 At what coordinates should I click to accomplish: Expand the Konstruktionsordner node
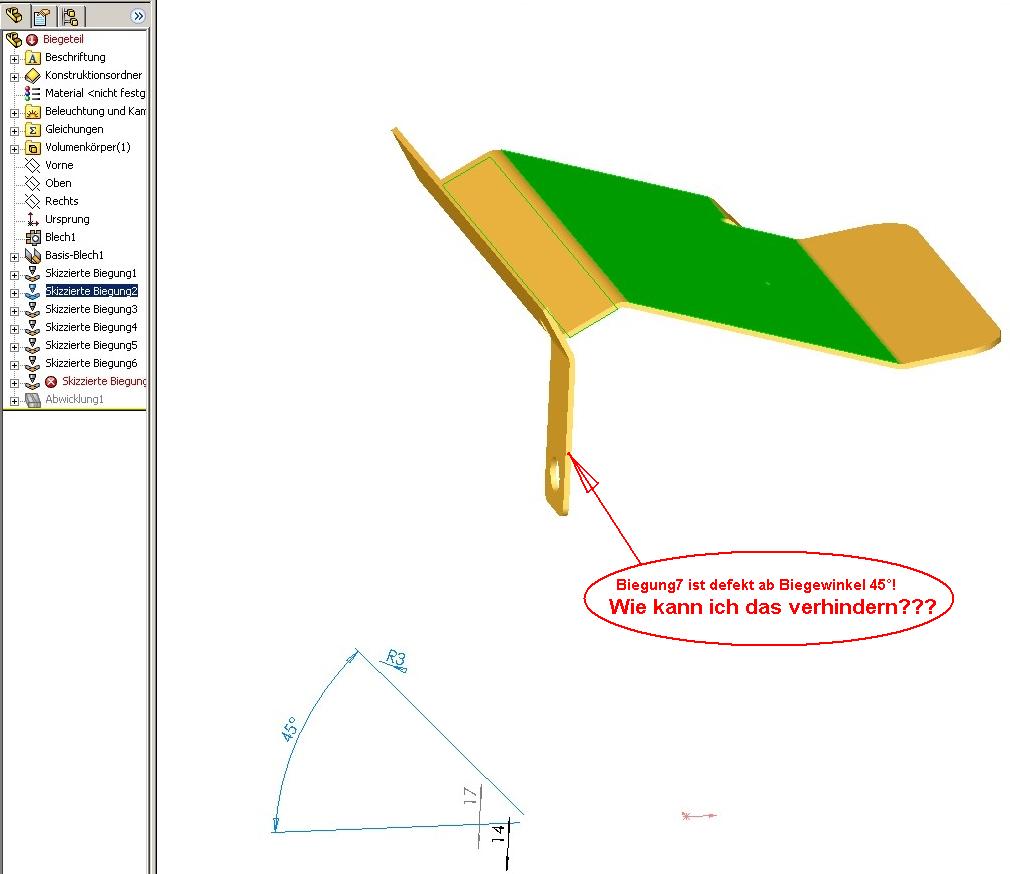tap(14, 77)
